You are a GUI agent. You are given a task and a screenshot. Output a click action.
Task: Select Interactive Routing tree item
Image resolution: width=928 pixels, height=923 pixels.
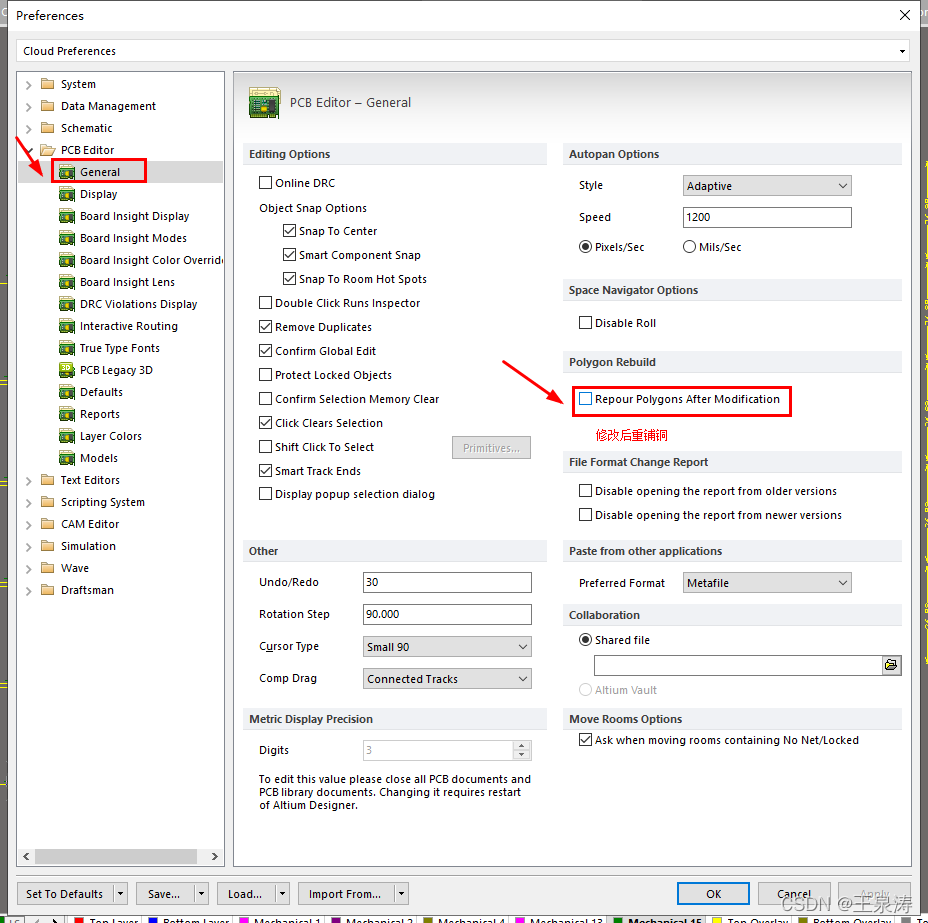(128, 326)
